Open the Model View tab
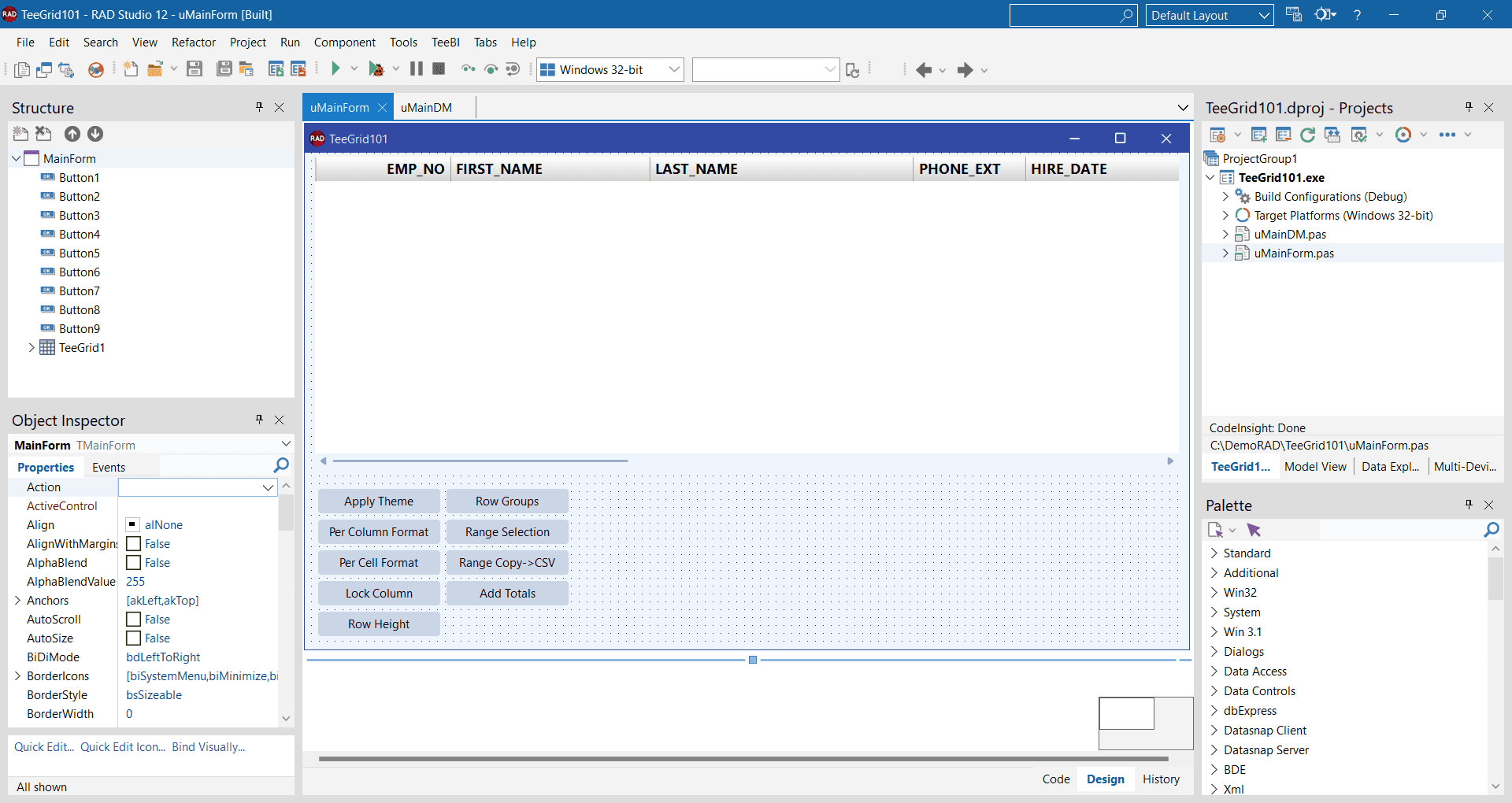Image resolution: width=1512 pixels, height=803 pixels. (1315, 467)
